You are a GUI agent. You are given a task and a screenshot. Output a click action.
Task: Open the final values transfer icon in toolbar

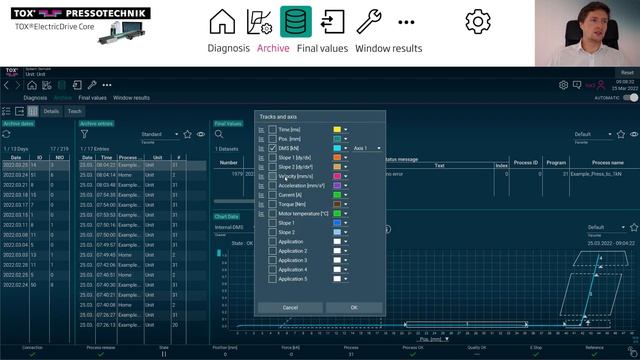point(77,85)
